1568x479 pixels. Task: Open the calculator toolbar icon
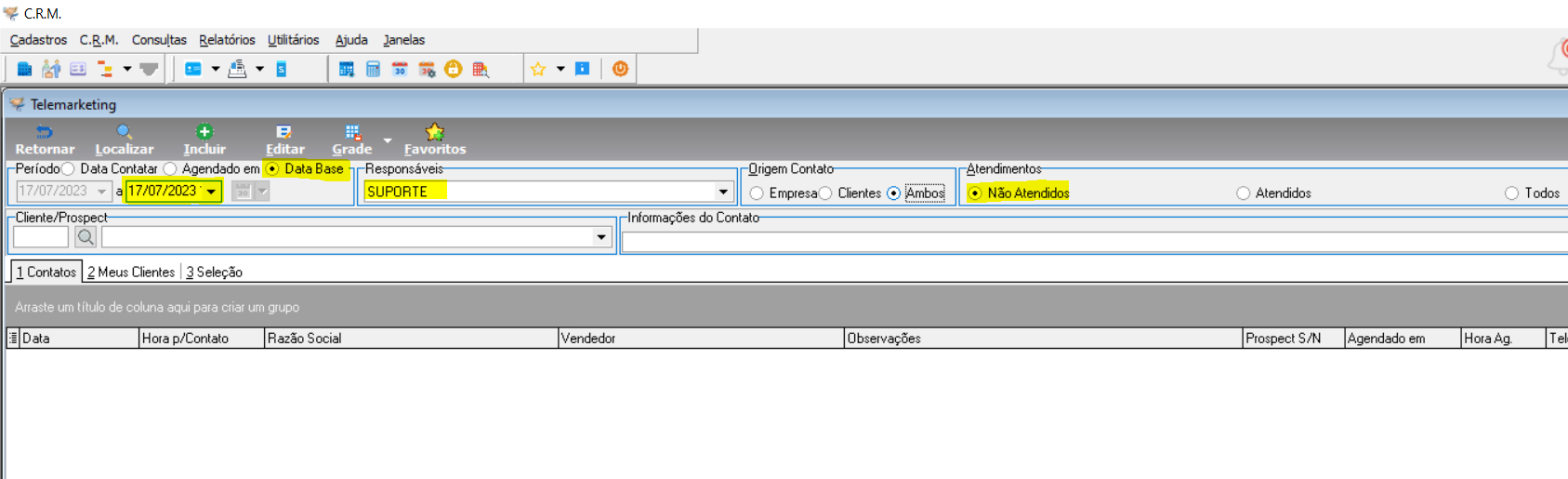click(373, 69)
